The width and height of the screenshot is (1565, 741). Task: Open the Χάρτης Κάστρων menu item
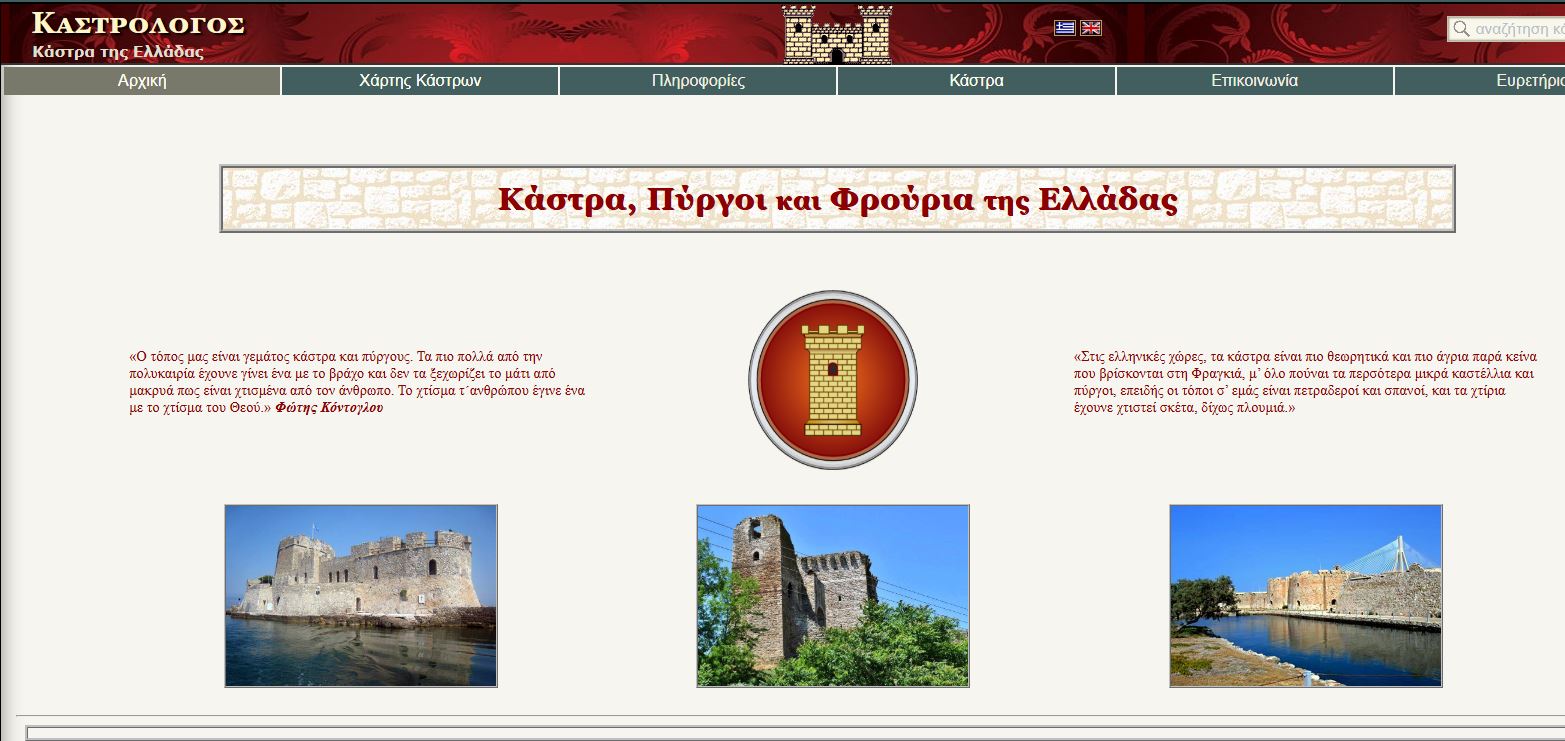coord(420,81)
